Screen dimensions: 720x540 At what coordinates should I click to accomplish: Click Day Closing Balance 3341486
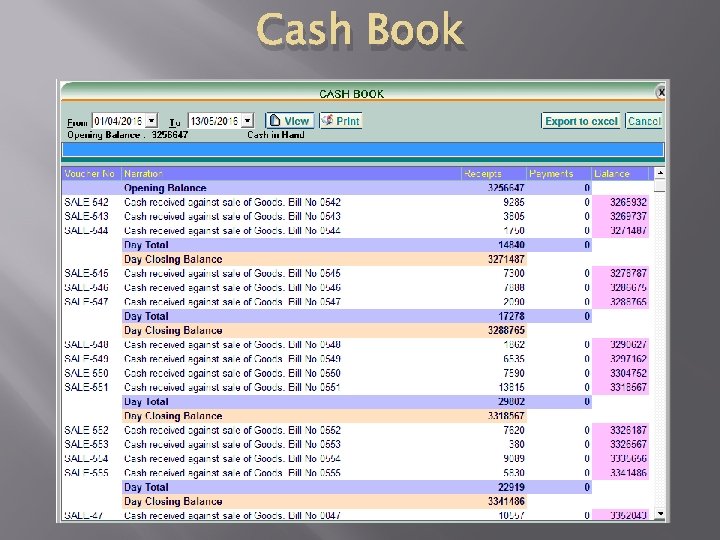(x=506, y=501)
